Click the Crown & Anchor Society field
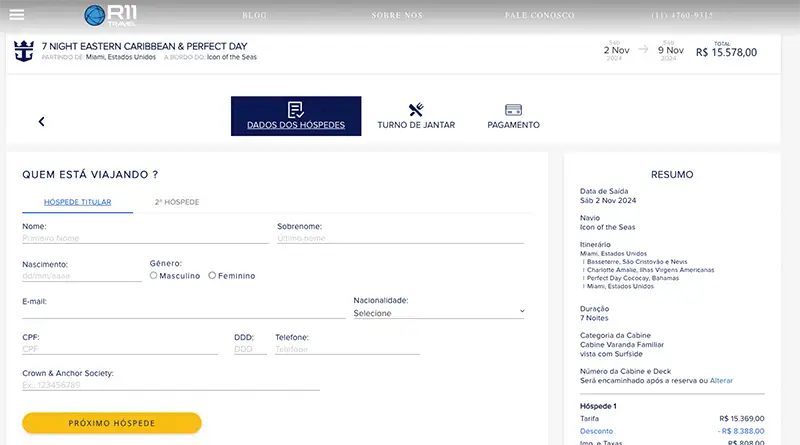The width and height of the screenshot is (800, 445). click(170, 385)
